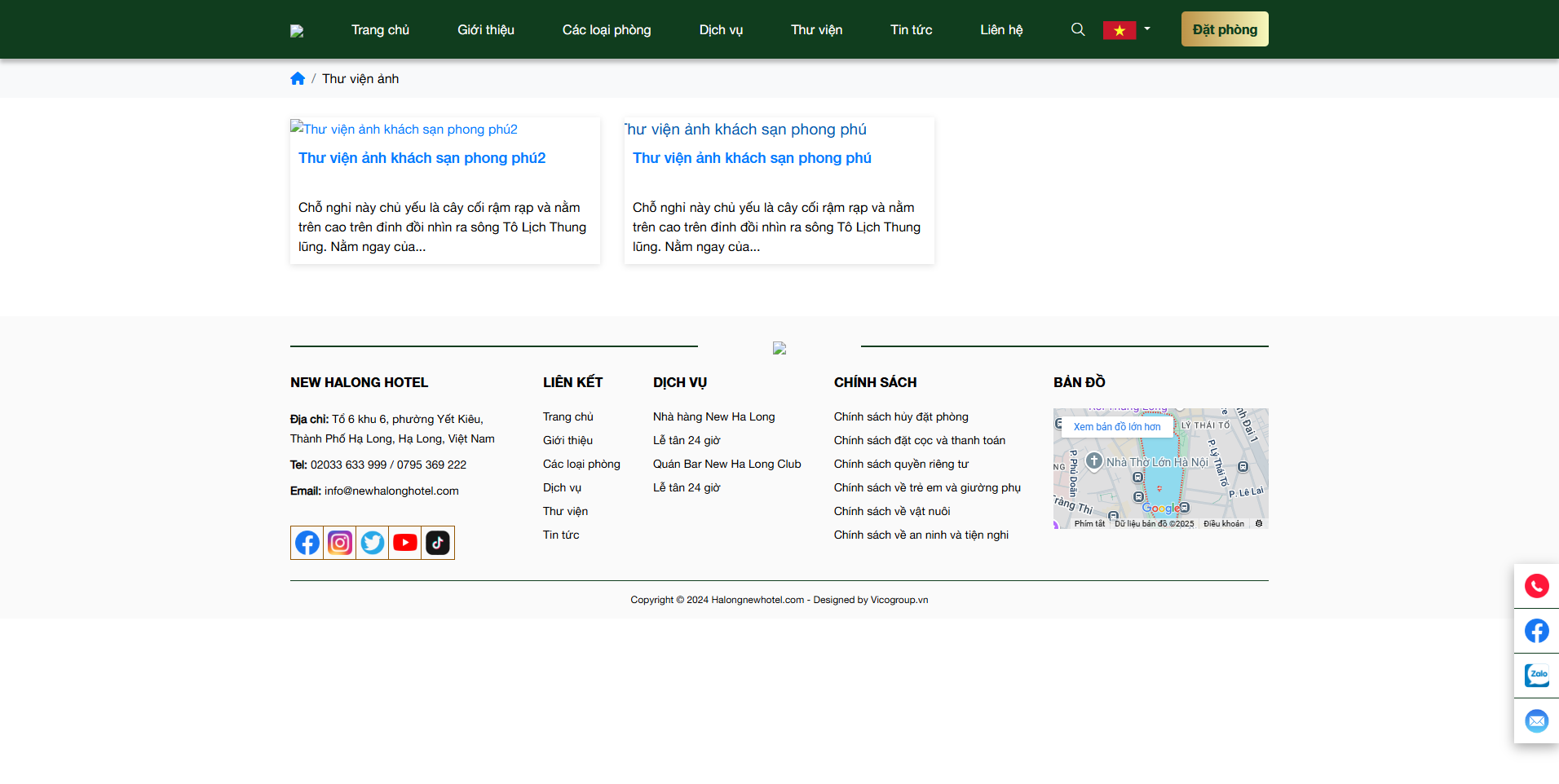1559x784 pixels.
Task: Select Liên hệ in the top navigation
Action: click(x=1000, y=30)
